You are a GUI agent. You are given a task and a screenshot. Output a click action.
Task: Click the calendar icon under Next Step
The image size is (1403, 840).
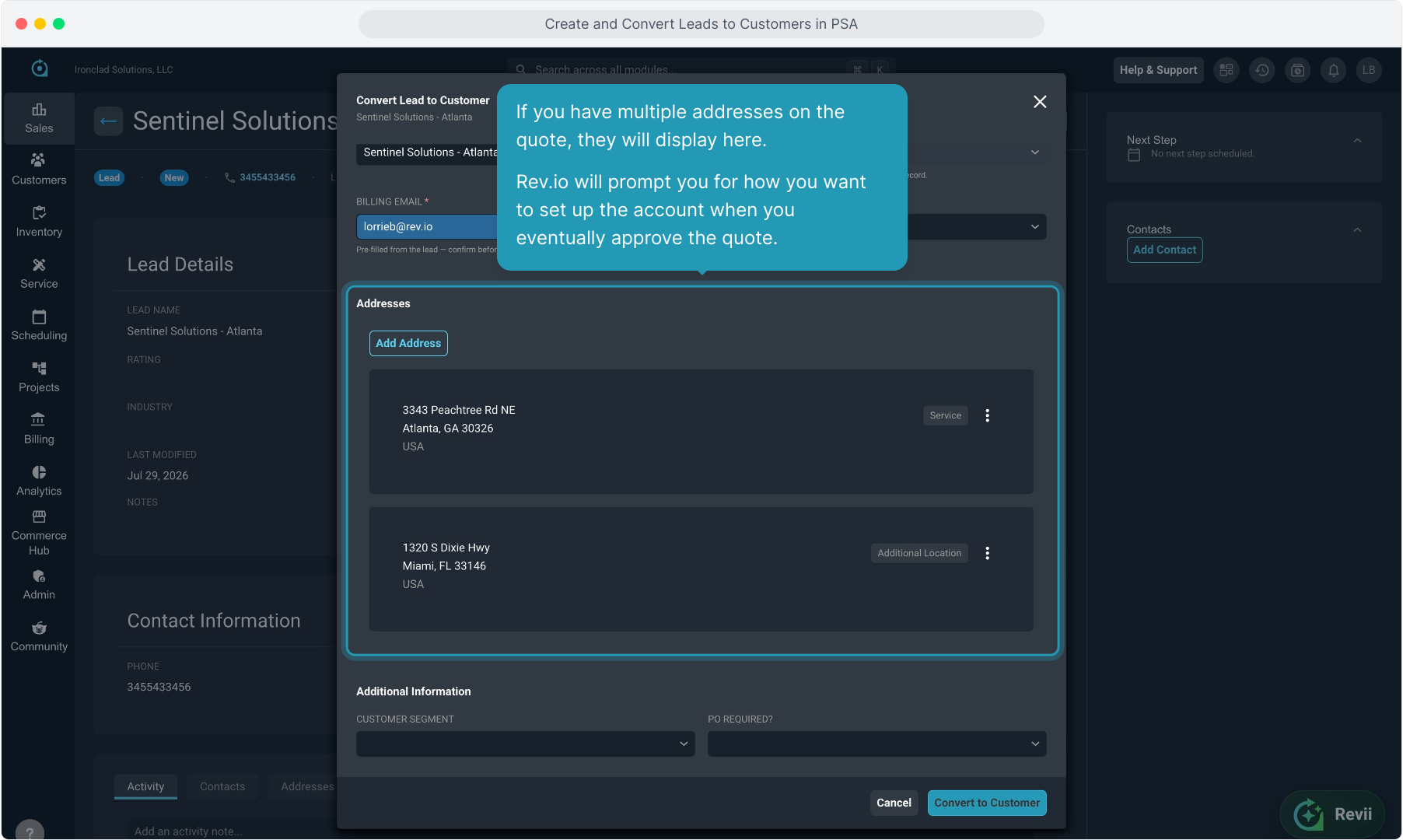point(1134,155)
